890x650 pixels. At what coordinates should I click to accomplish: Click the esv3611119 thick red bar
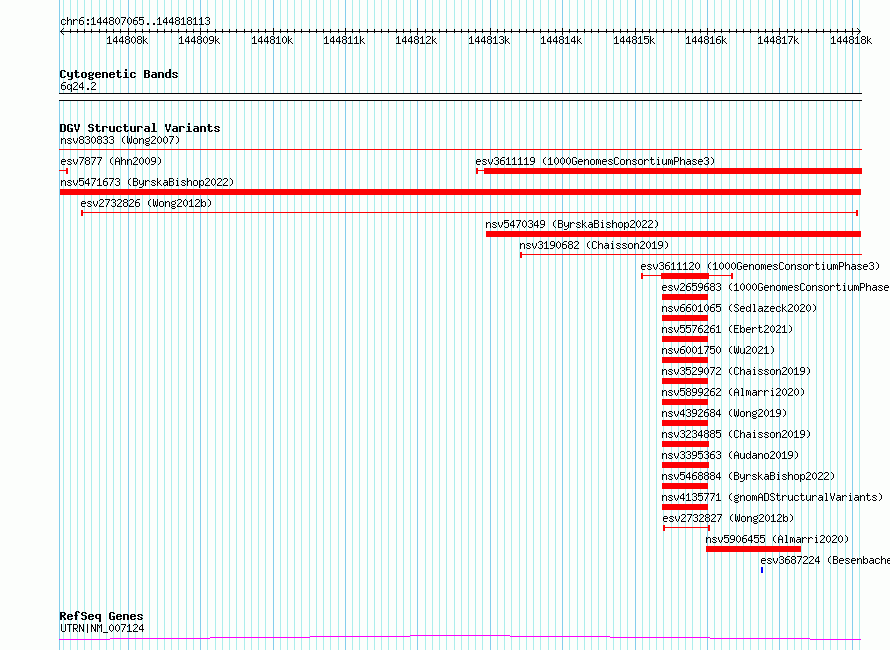[673, 171]
